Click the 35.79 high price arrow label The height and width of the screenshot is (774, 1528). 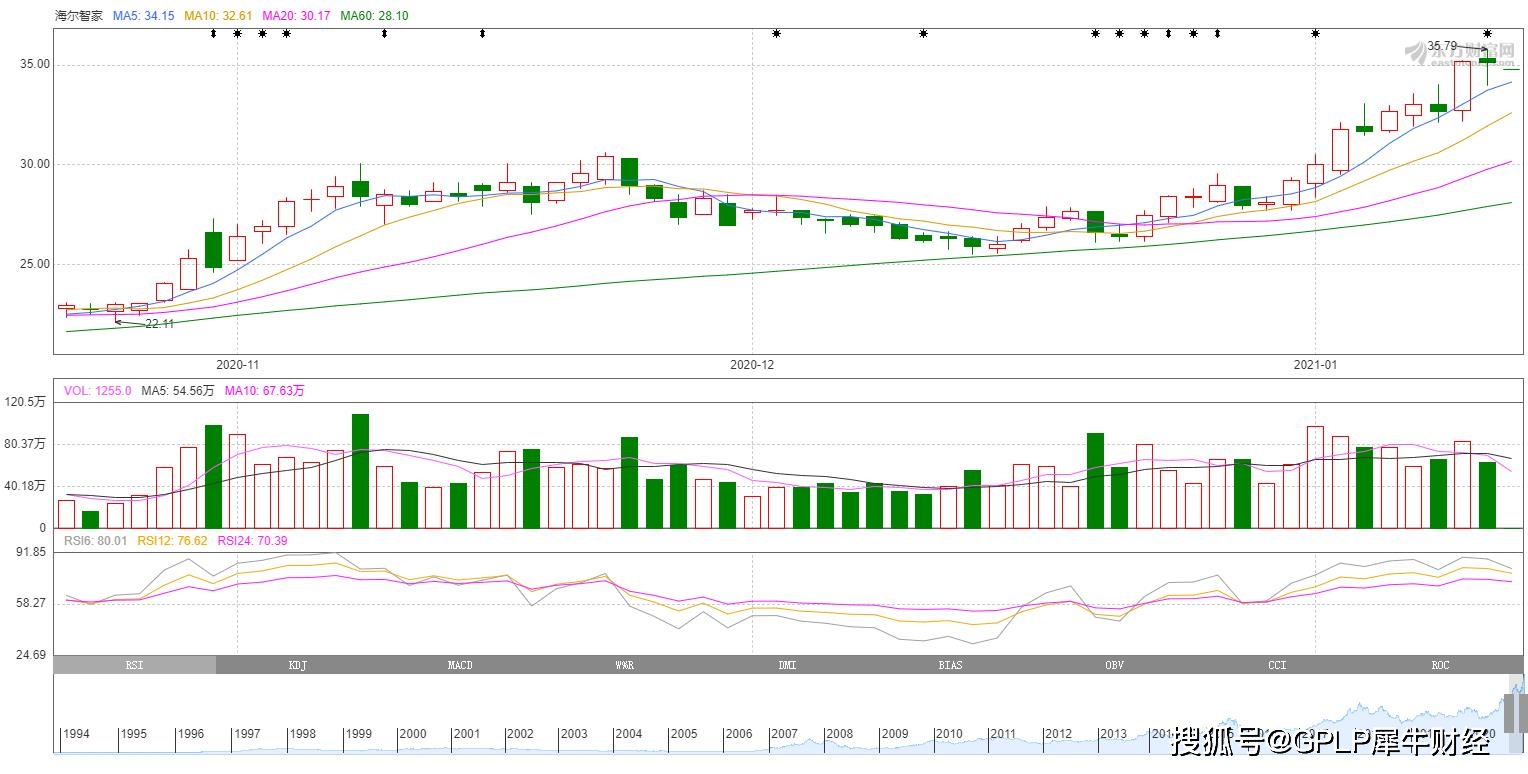(x=1442, y=46)
